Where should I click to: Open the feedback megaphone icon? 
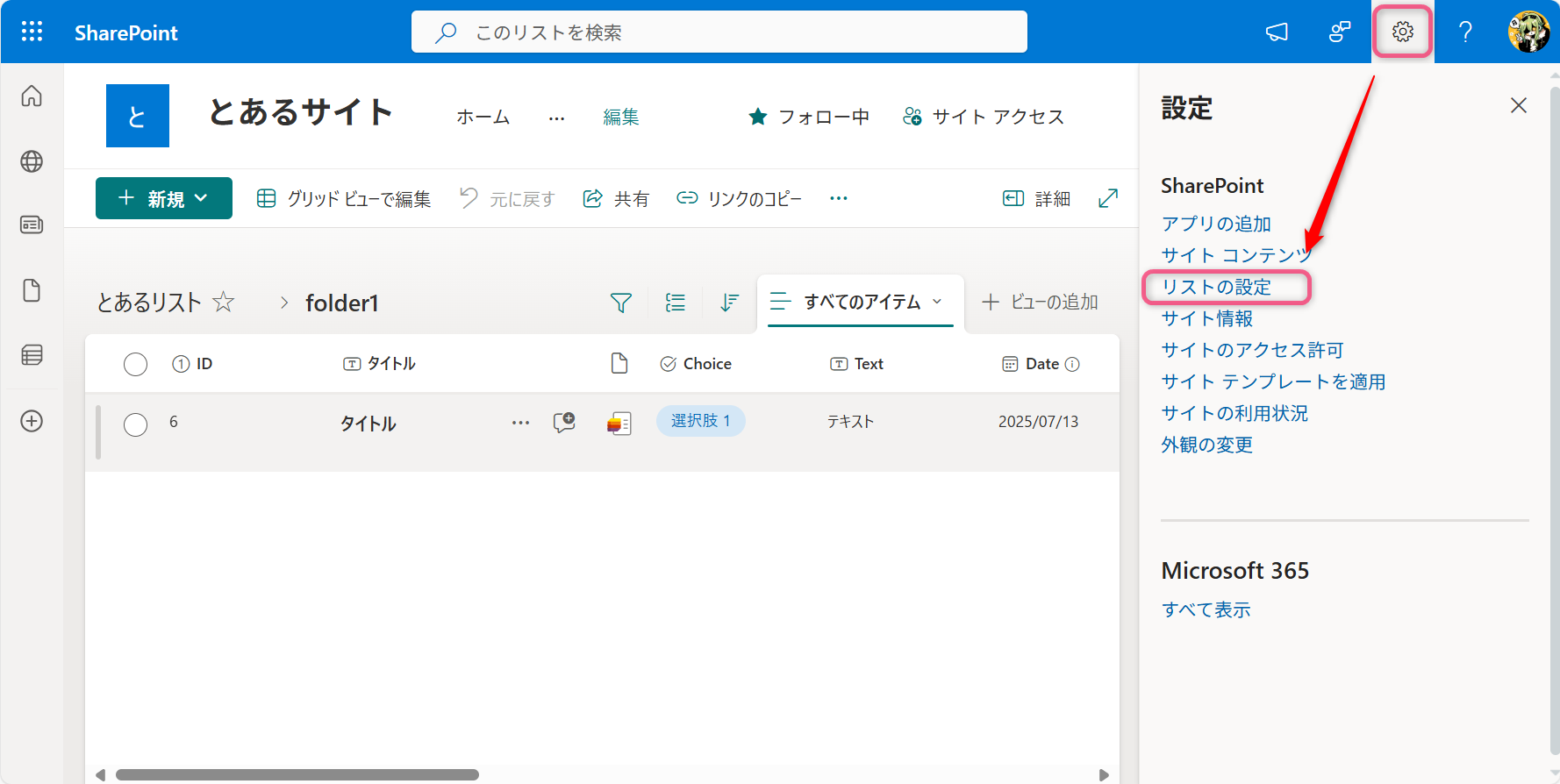(1277, 32)
